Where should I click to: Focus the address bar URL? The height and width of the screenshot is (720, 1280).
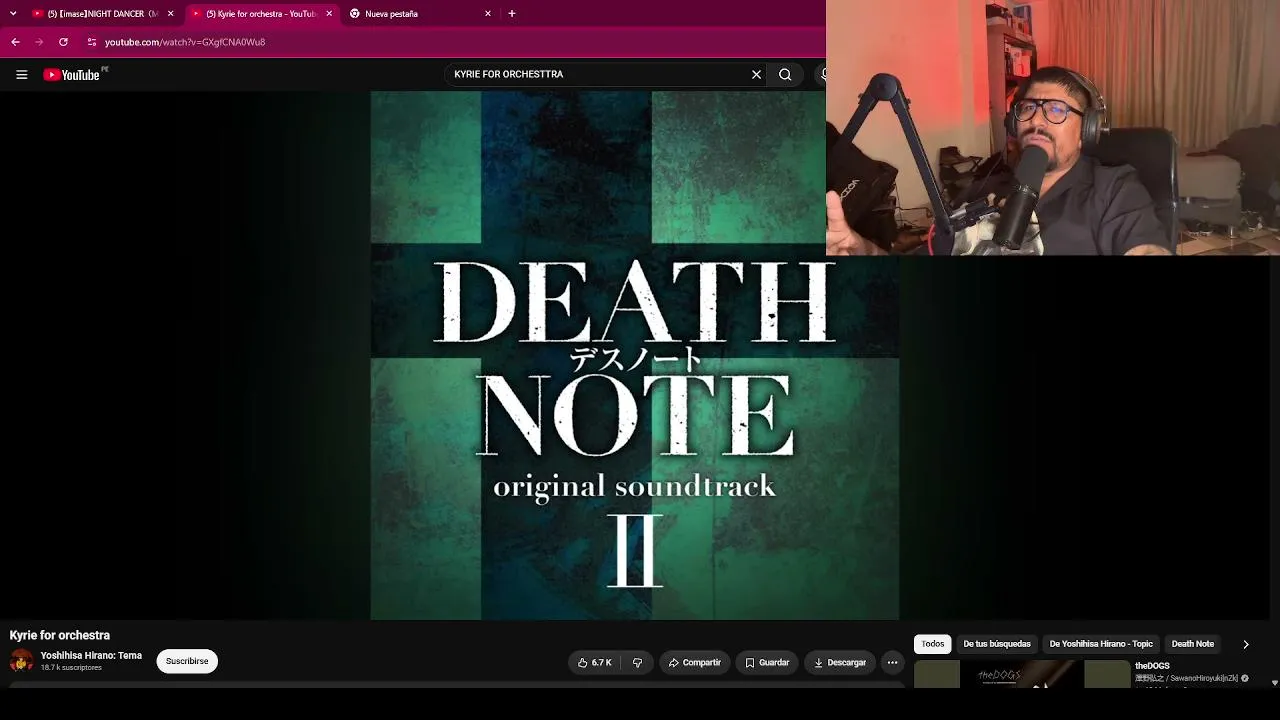(x=185, y=42)
